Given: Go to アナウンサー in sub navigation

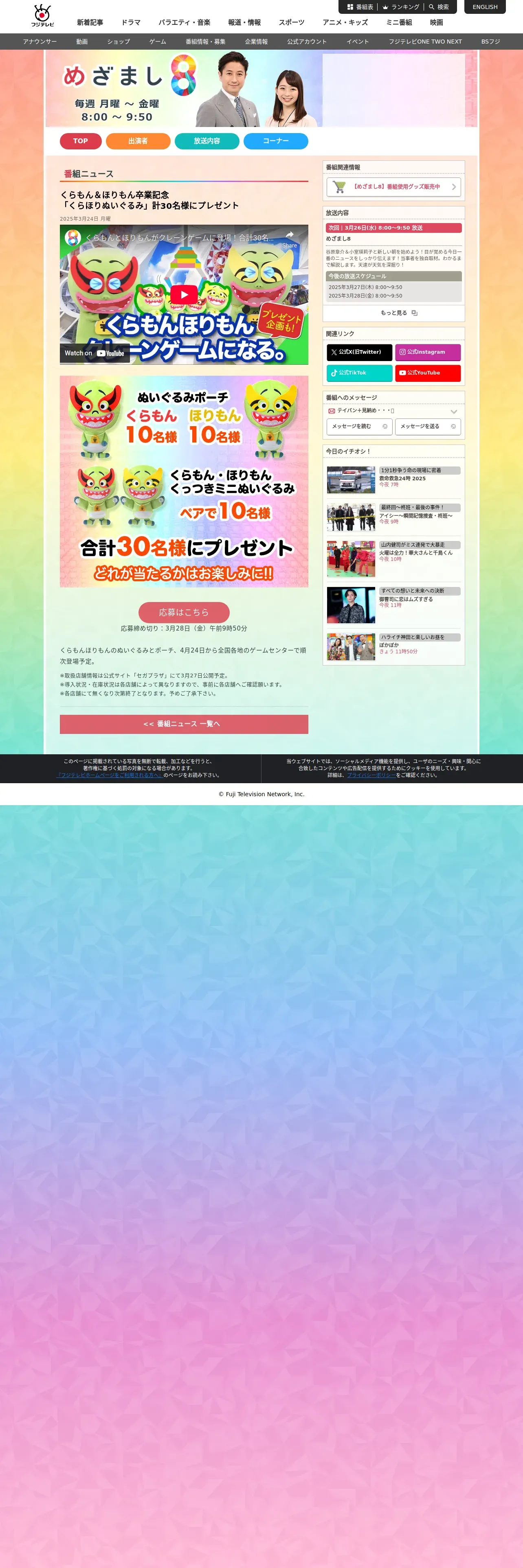Looking at the screenshot, I should tap(40, 42).
